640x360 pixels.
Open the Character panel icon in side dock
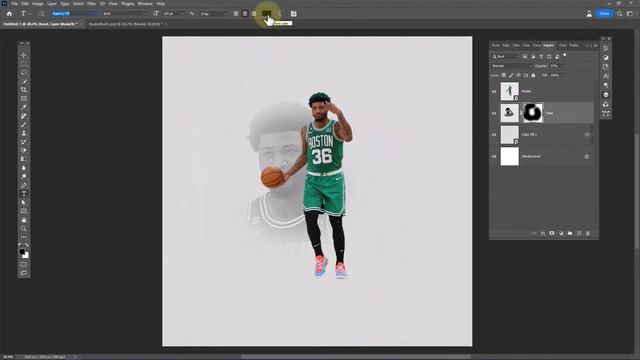pos(605,76)
